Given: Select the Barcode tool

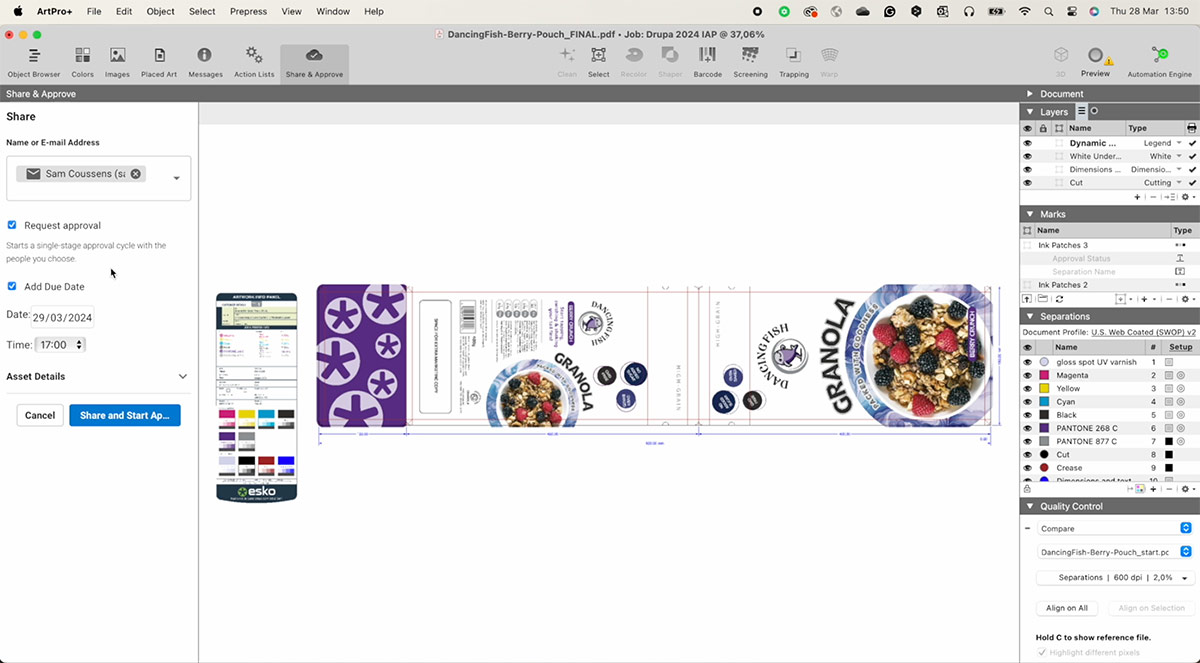Looking at the screenshot, I should (x=707, y=62).
